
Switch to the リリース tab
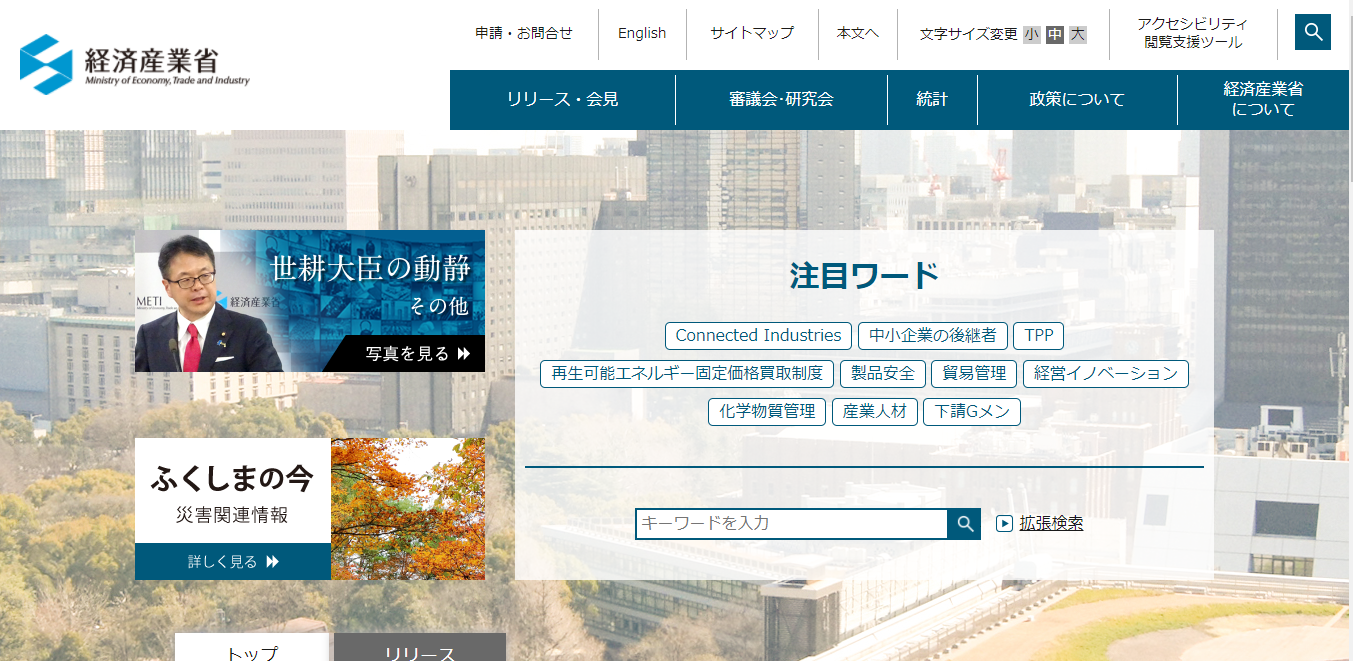click(420, 647)
